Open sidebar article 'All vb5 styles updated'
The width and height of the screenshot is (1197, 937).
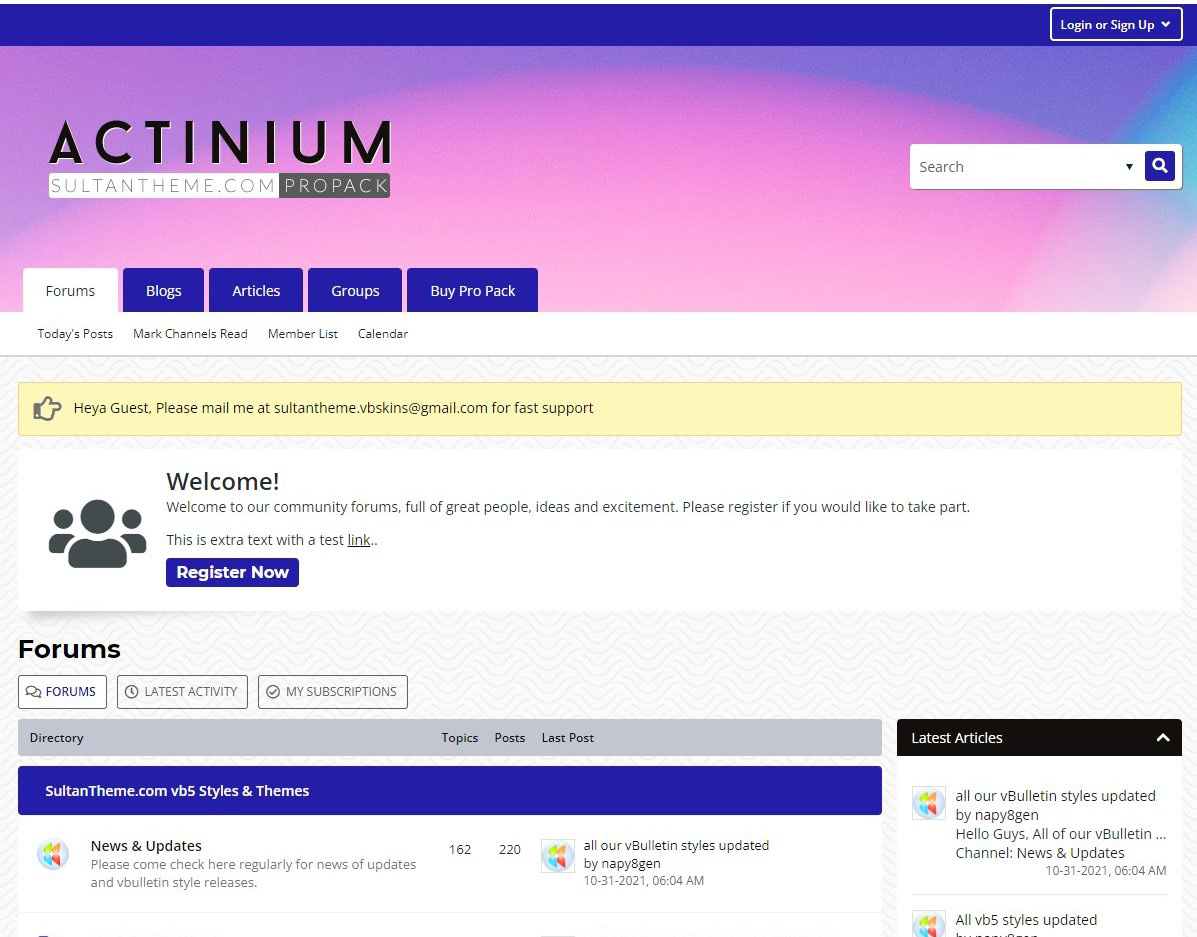(x=1026, y=920)
